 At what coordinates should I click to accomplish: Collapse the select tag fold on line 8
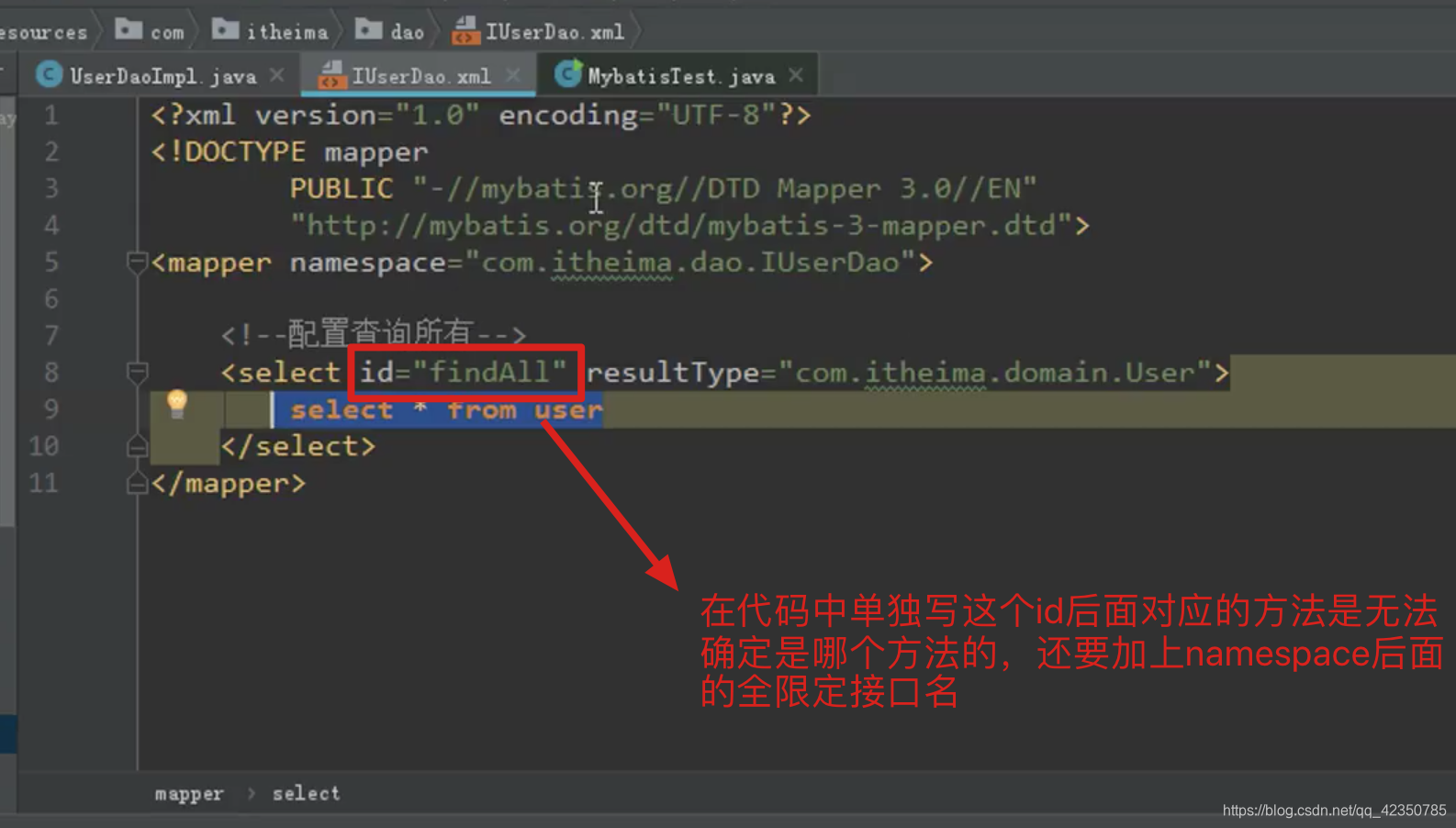pos(137,373)
